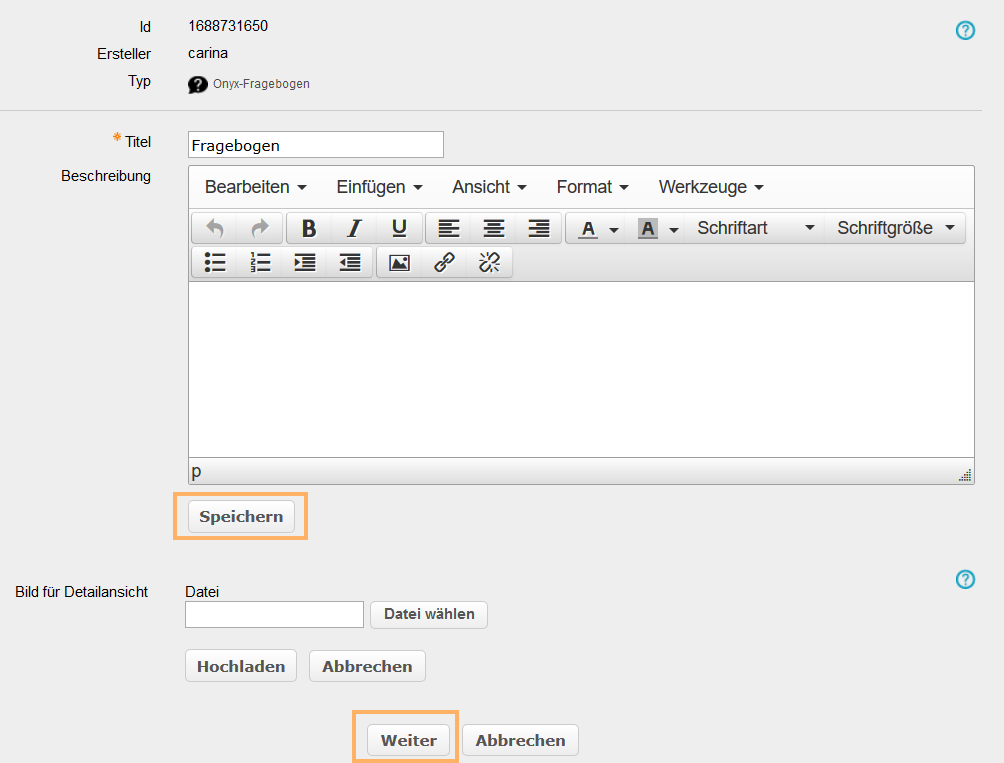Open the Einfügen menu
Viewport: 1004px width, 763px height.
coord(379,187)
